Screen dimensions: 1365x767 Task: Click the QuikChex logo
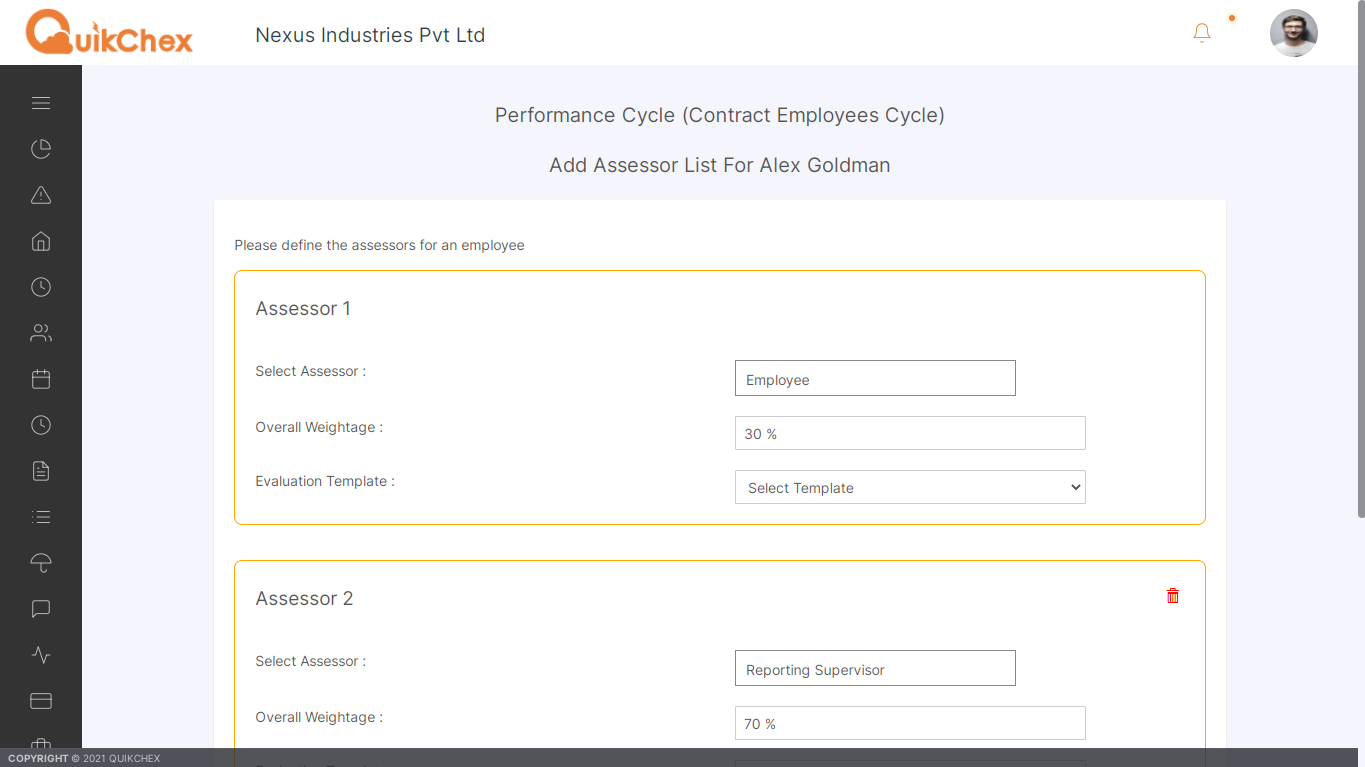[109, 32]
